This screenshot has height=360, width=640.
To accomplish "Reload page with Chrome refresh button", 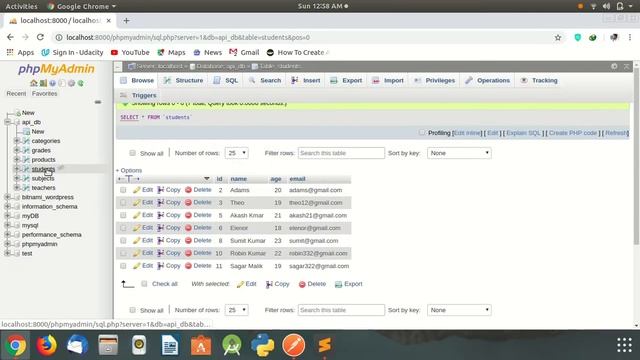I will click(x=40, y=37).
